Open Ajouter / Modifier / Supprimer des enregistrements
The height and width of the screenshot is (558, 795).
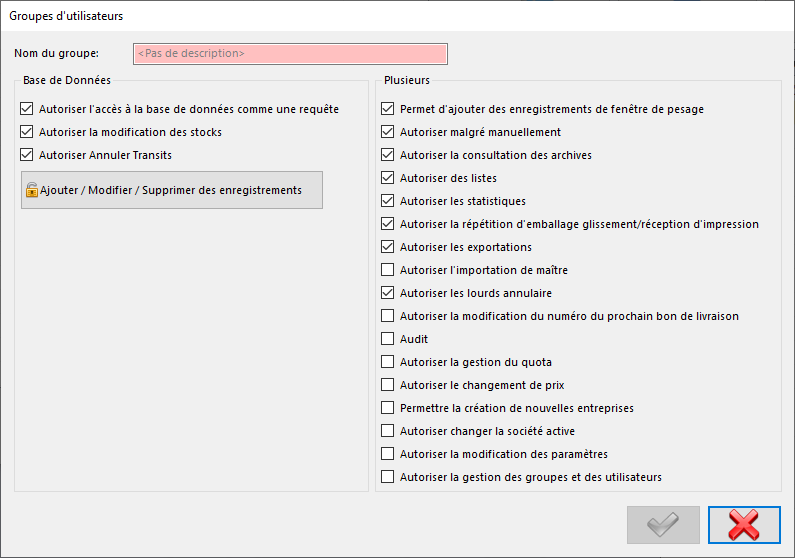[x=172, y=190]
